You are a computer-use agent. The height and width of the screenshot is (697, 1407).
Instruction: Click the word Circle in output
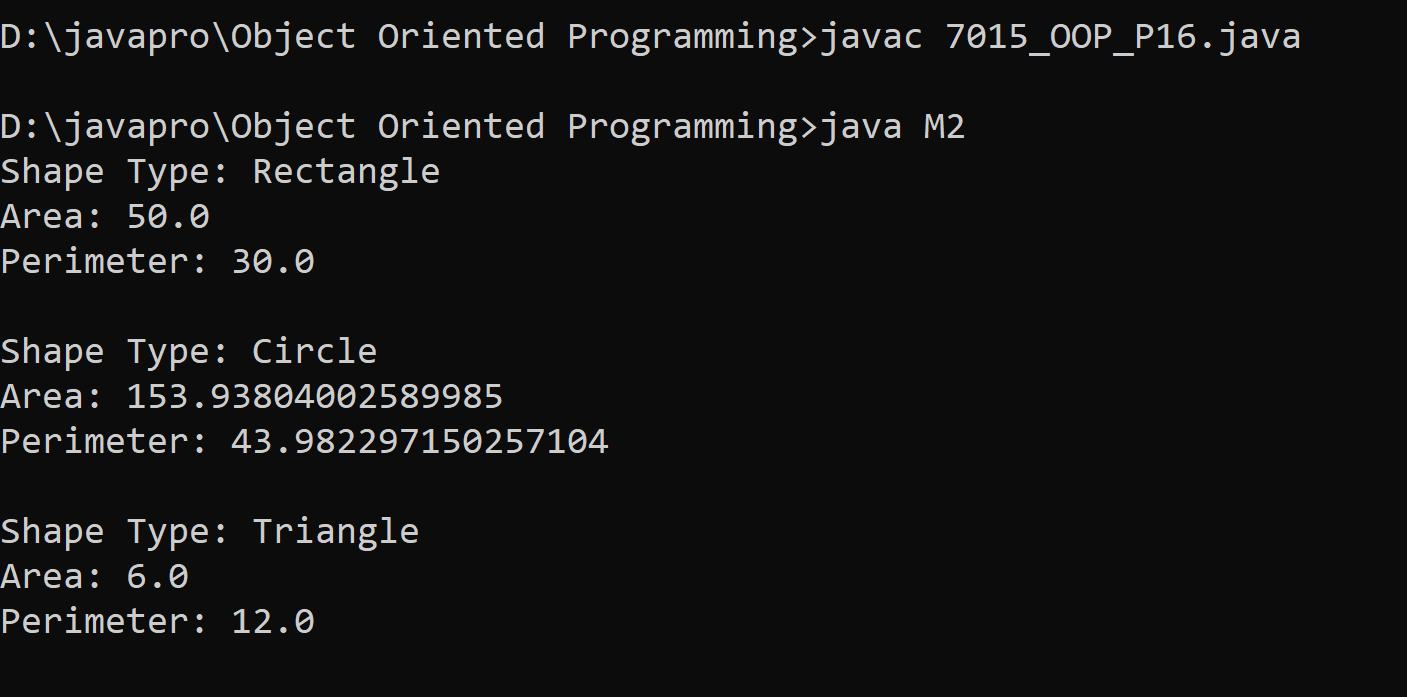(x=314, y=352)
